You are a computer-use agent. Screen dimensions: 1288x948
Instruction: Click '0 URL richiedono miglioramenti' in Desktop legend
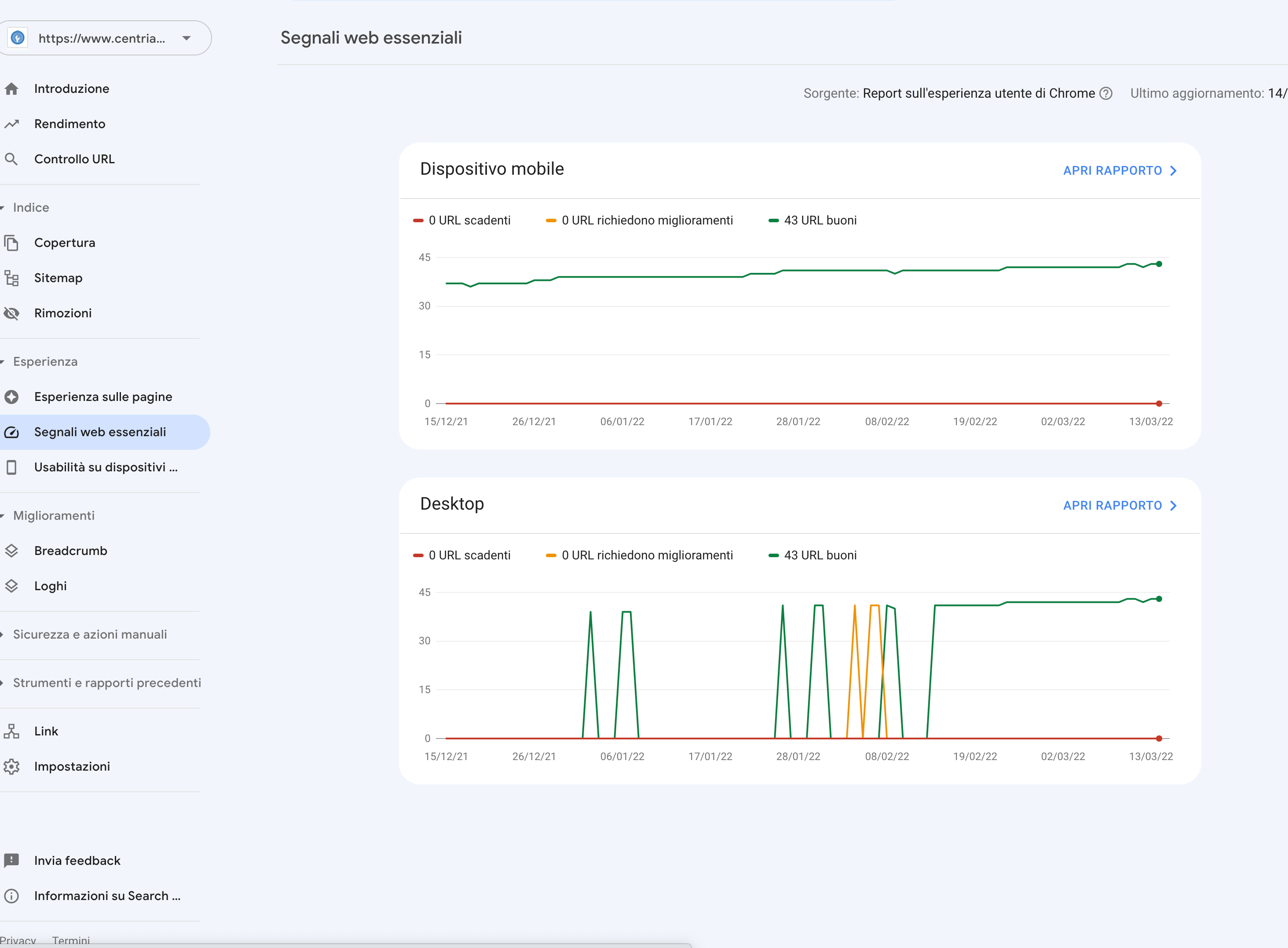[648, 555]
